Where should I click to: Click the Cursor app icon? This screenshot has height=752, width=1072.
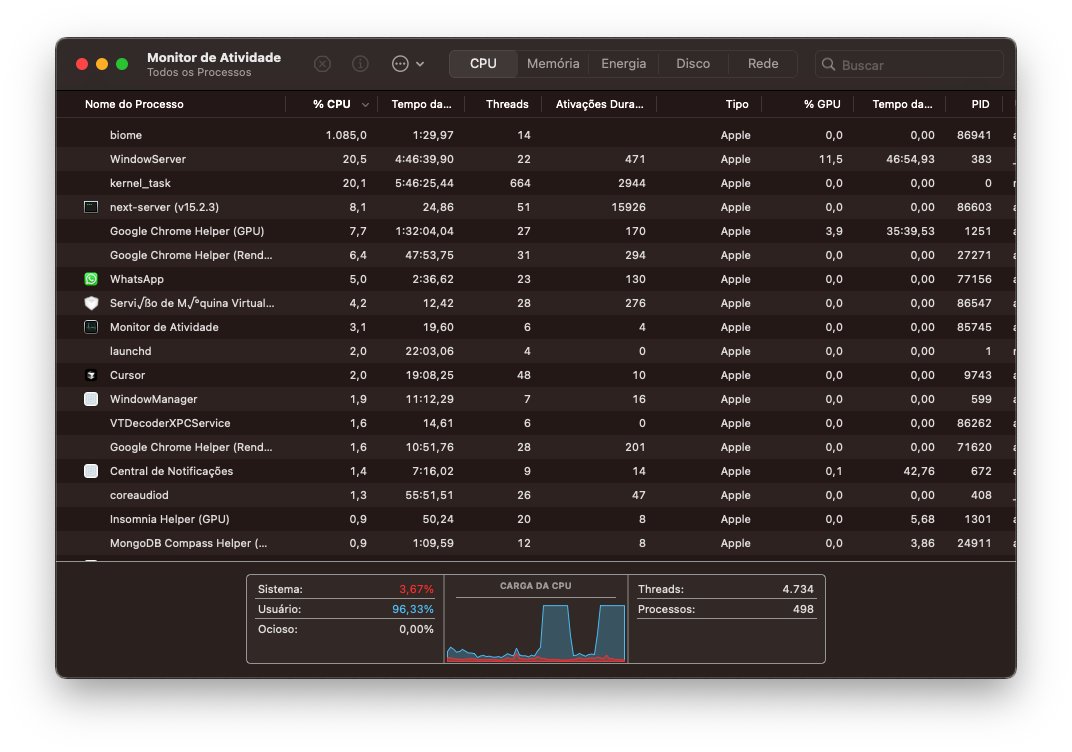[x=91, y=375]
